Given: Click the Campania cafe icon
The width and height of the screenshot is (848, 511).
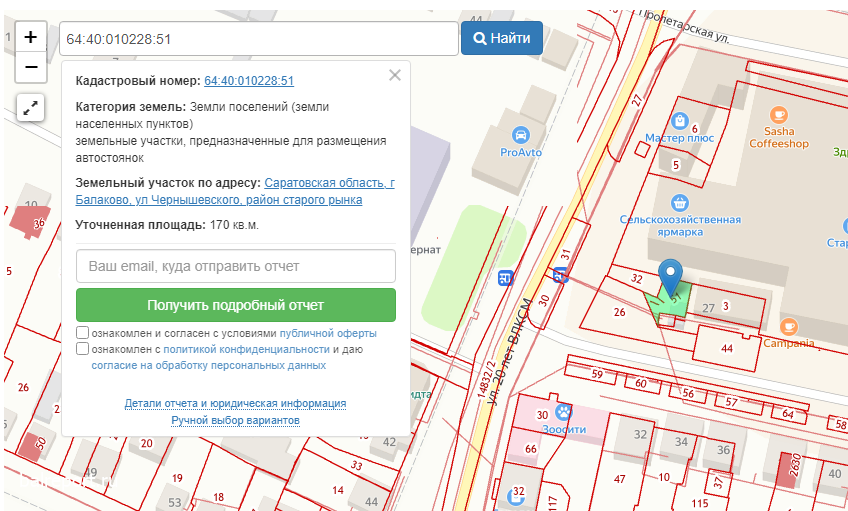Looking at the screenshot, I should [x=789, y=326].
